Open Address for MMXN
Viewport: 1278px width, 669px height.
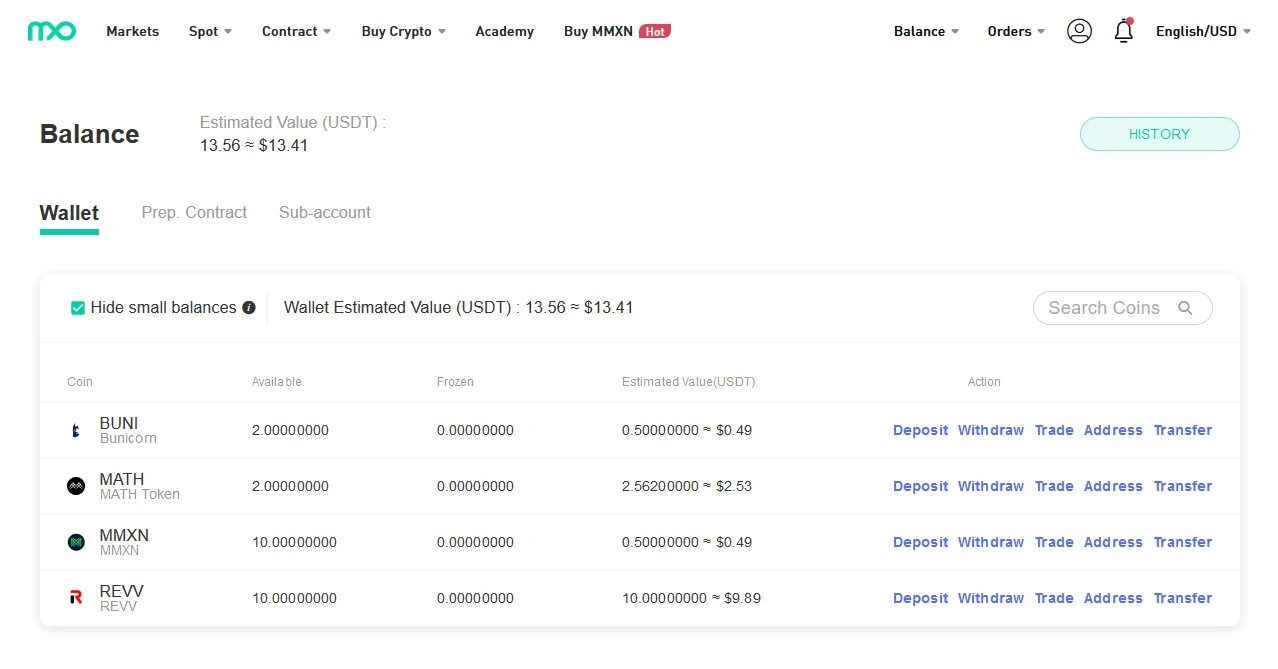click(1113, 542)
